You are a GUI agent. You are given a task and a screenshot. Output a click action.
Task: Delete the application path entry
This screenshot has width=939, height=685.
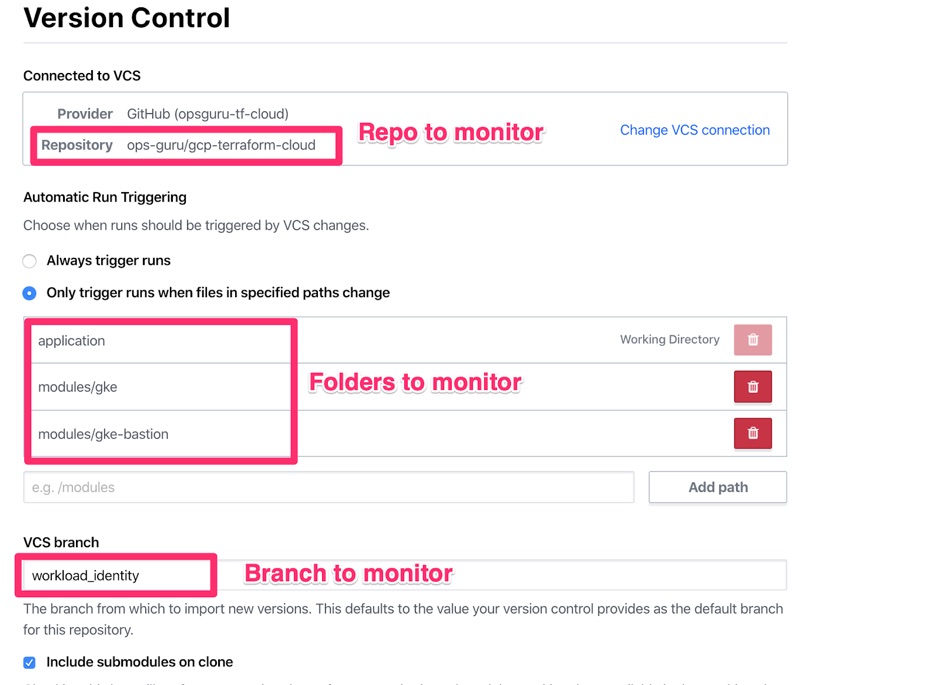[752, 340]
